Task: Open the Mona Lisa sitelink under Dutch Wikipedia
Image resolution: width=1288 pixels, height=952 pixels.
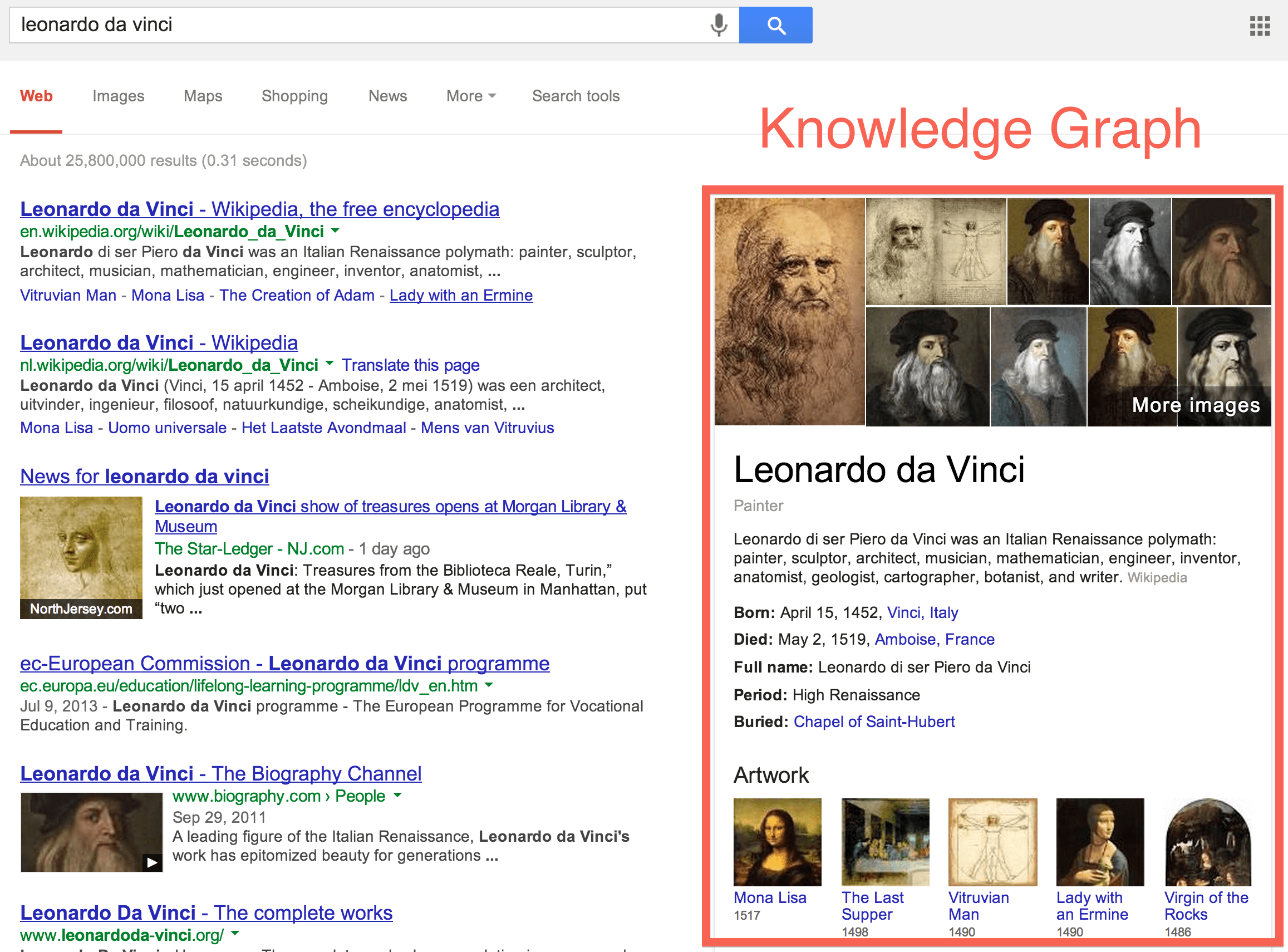Action: (x=56, y=428)
